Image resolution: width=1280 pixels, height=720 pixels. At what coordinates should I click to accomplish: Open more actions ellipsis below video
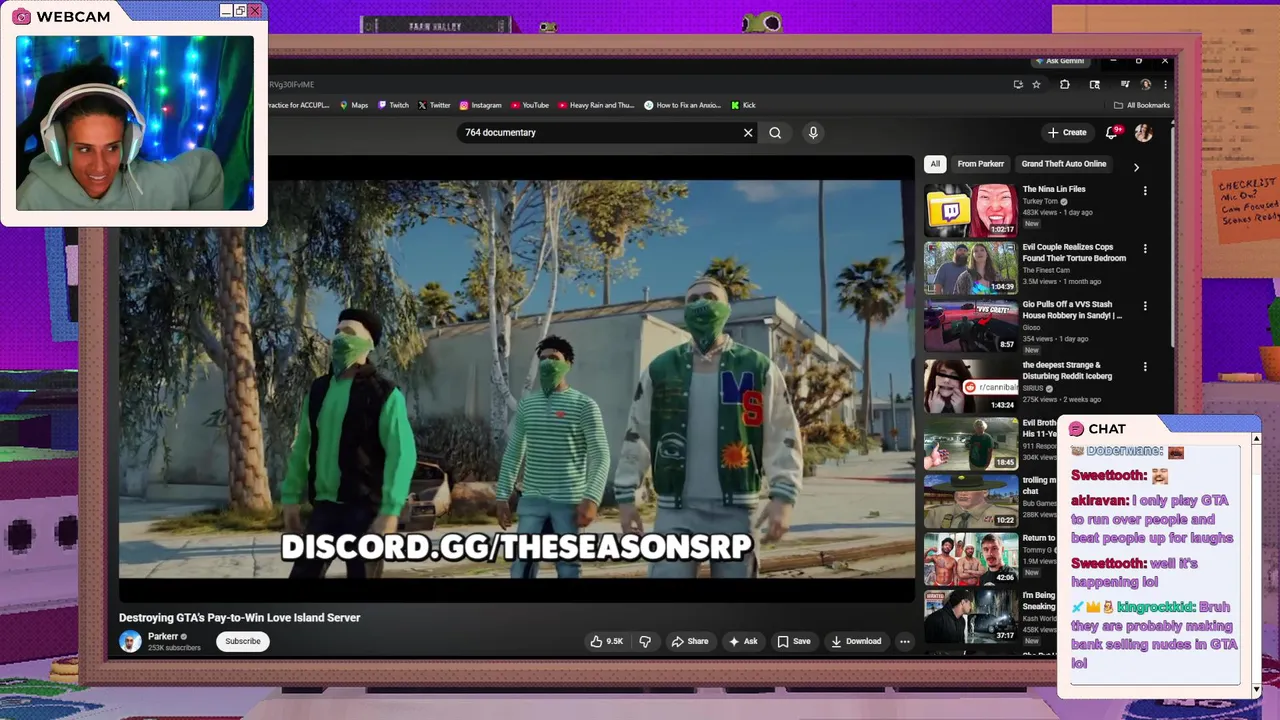904,642
